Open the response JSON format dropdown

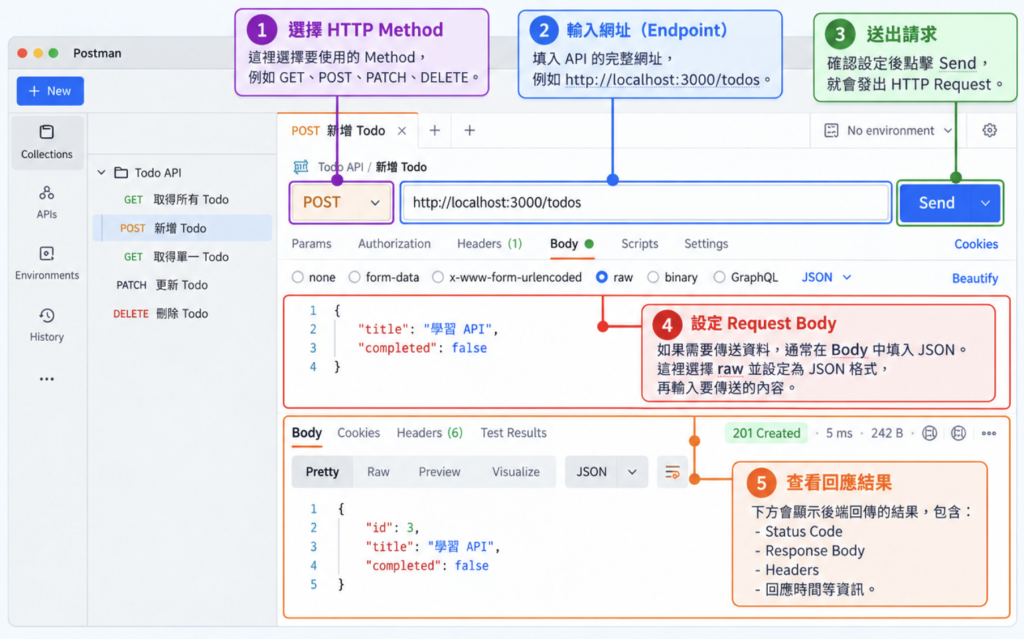coord(606,472)
